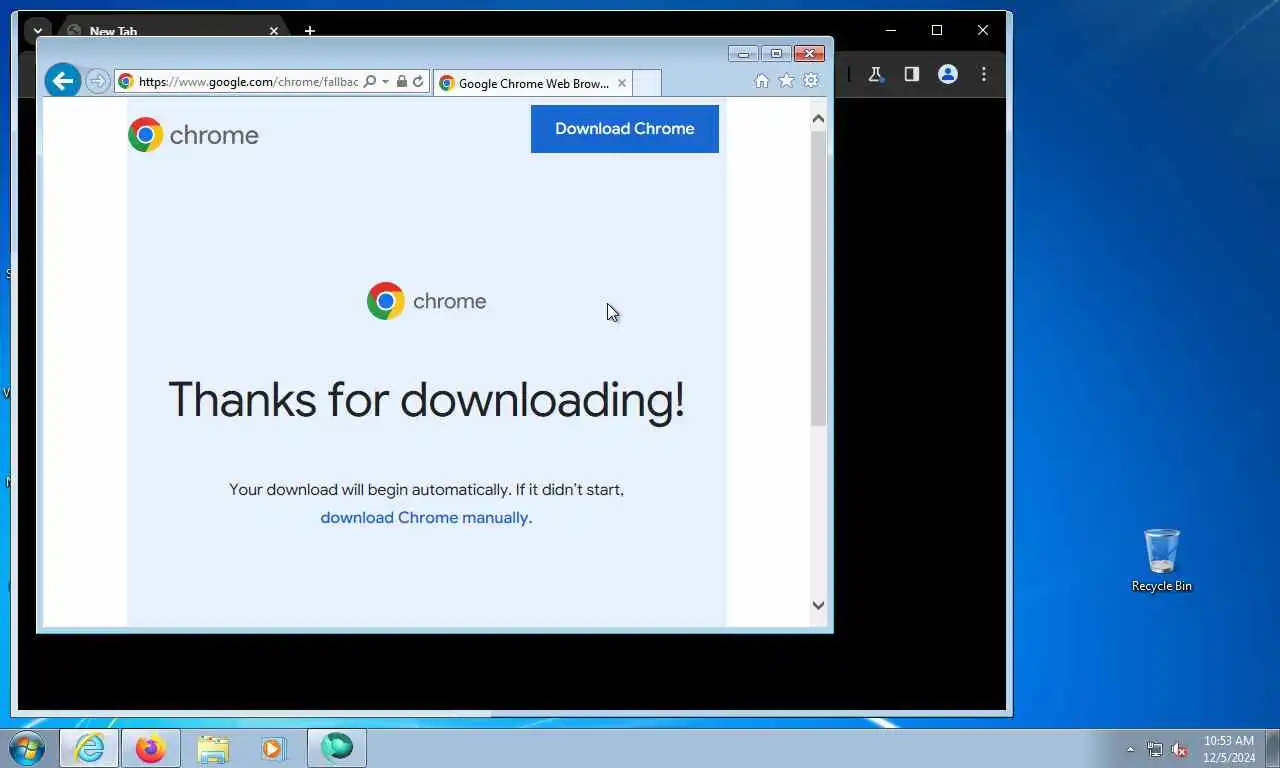The image size is (1280, 768).
Task: Add a new tab in the Chrome window
Action: click(x=310, y=31)
